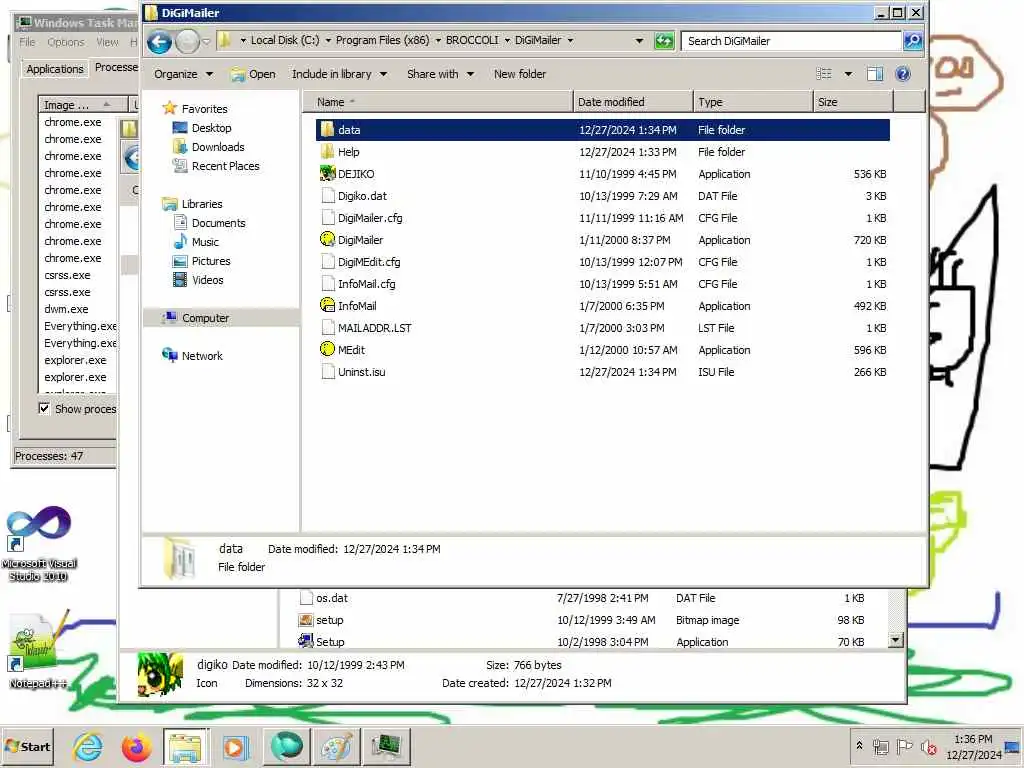1024x768 pixels.
Task: Select the DigiMailer application smiley icon
Action: (327, 240)
